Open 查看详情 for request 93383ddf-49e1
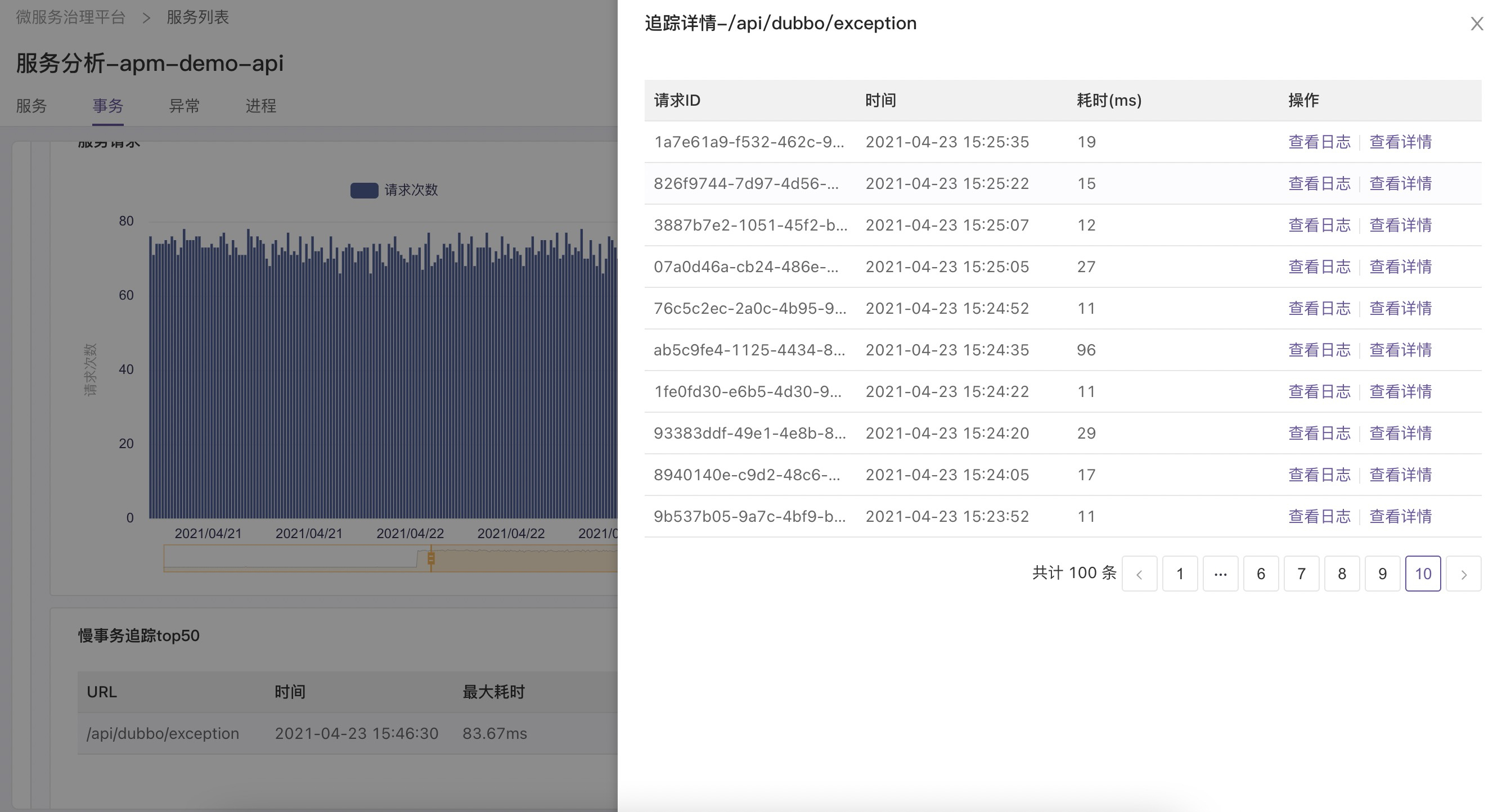 pos(1401,433)
